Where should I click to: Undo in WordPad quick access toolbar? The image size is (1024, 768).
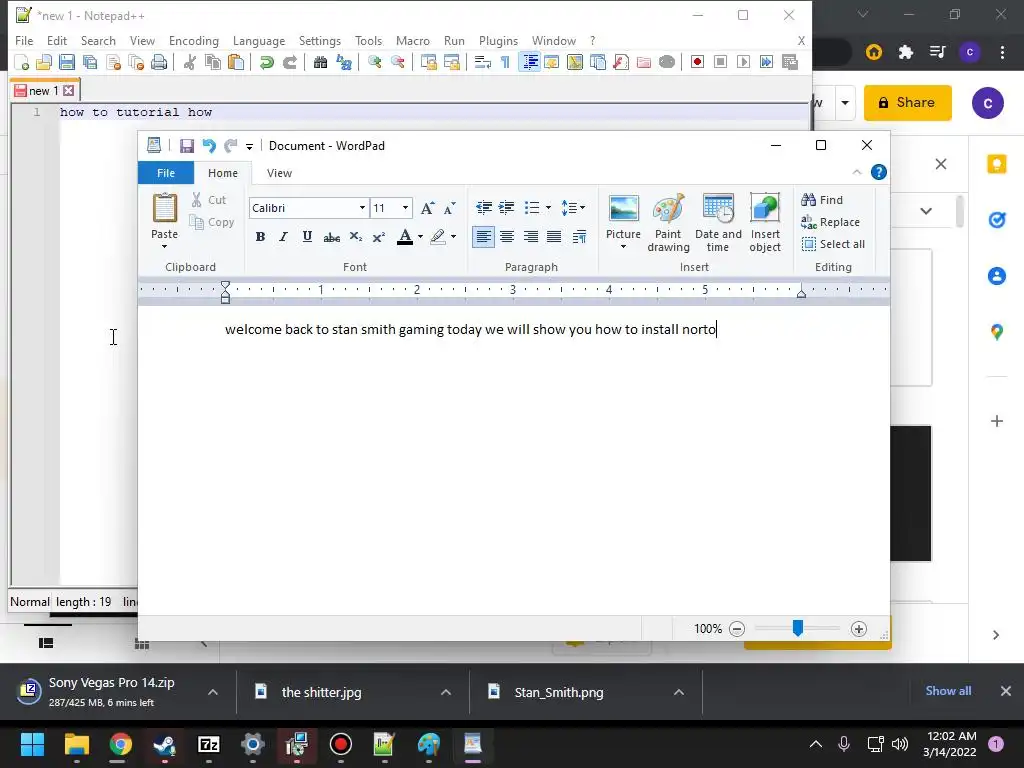209,146
